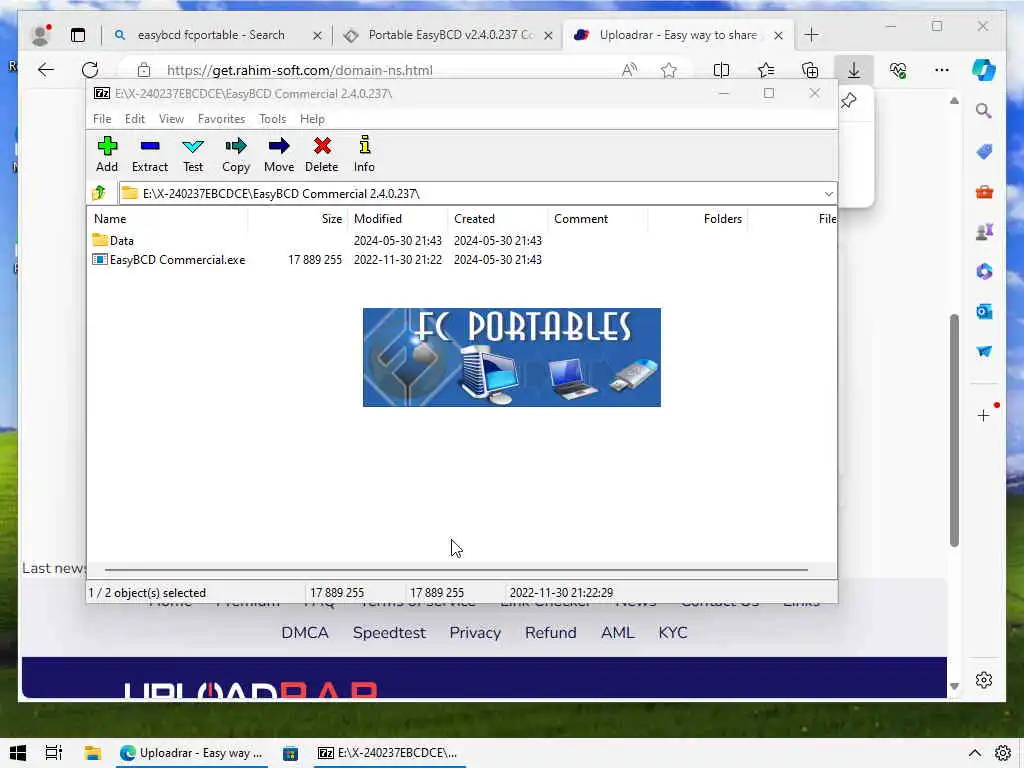Toggle Edge split screen icon

pos(721,70)
